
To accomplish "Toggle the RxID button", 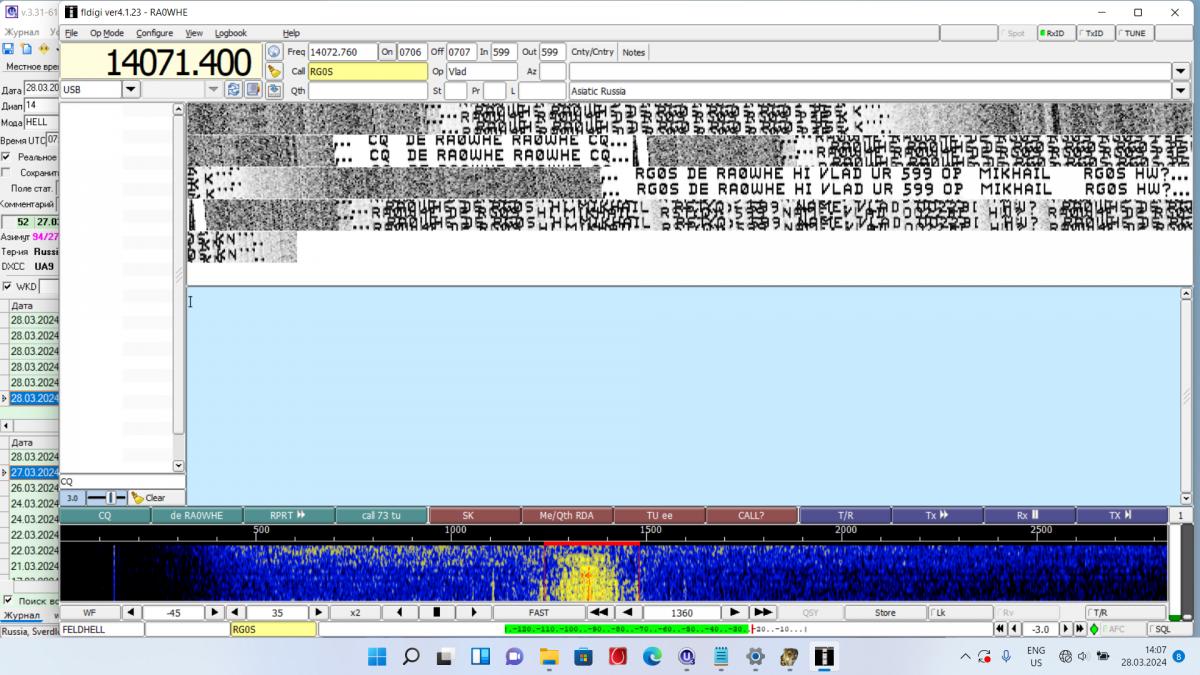I will pyautogui.click(x=1056, y=33).
